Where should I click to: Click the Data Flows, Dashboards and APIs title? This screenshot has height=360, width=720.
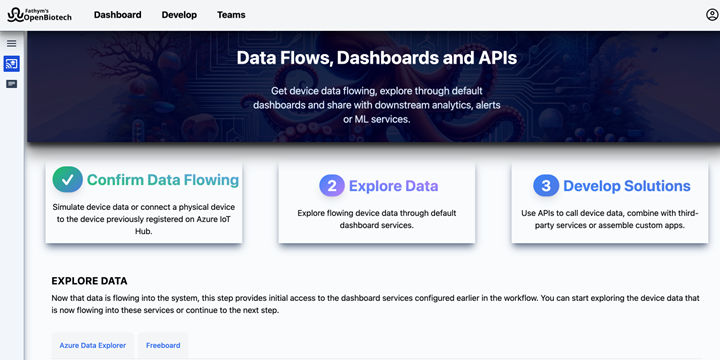coord(377,58)
